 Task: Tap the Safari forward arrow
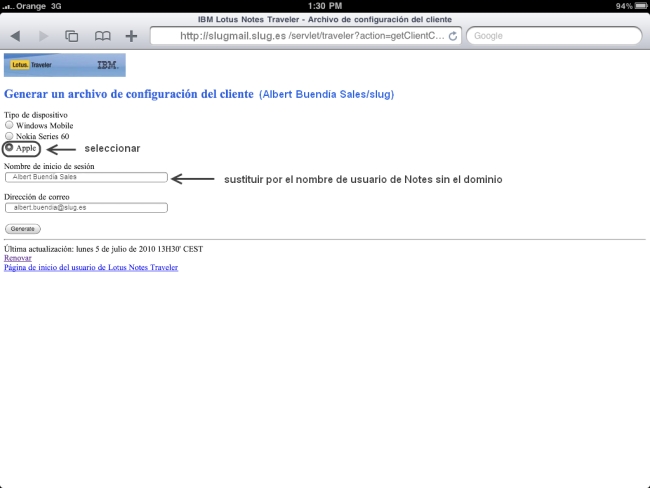pos(43,36)
